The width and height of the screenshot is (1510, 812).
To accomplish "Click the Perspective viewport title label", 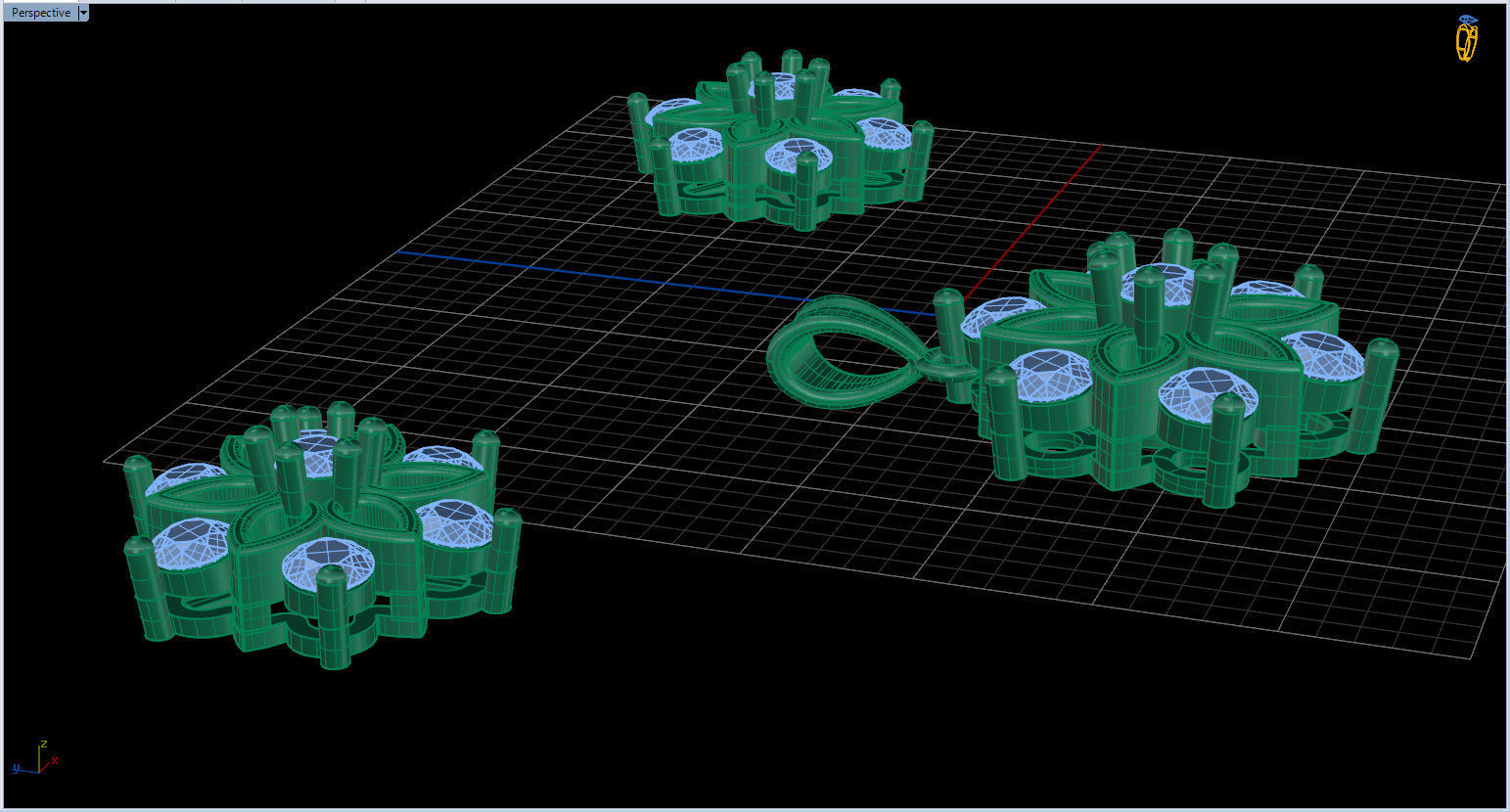I will coord(40,13).
